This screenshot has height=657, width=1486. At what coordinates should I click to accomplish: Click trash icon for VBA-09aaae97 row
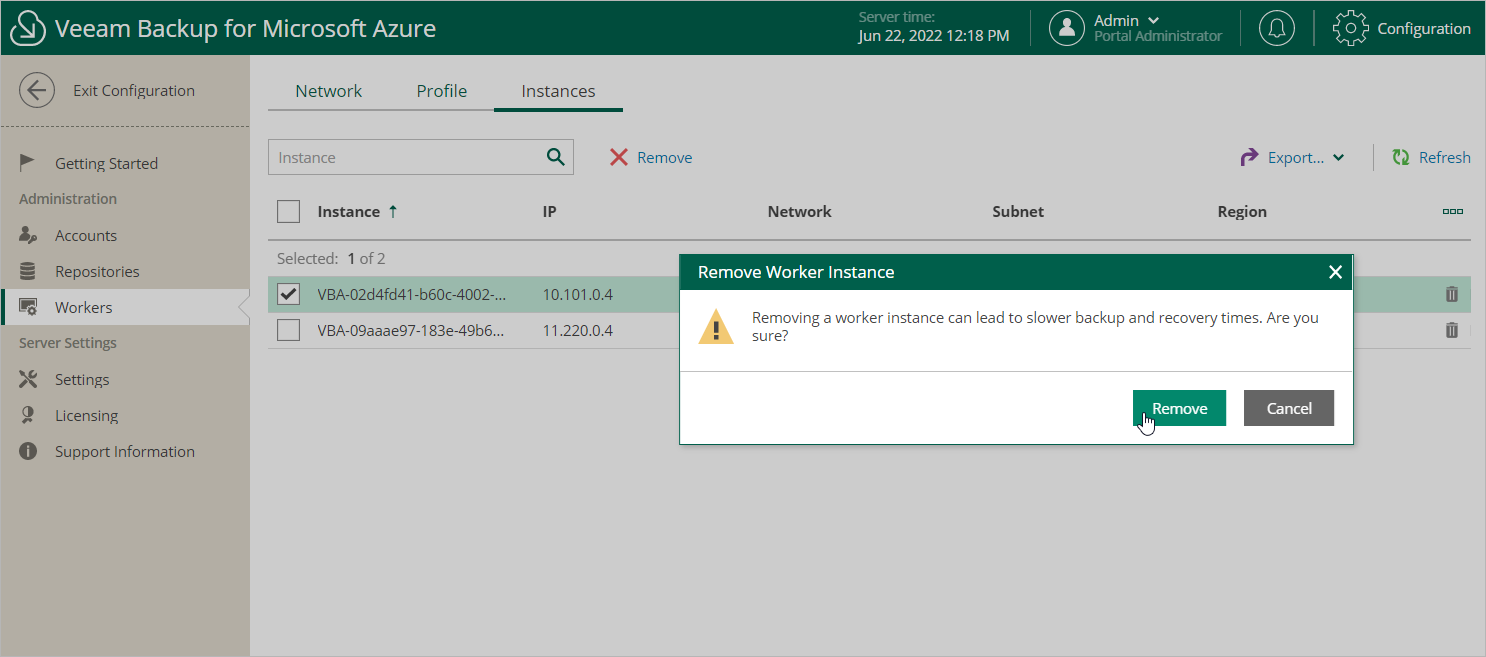1452,330
